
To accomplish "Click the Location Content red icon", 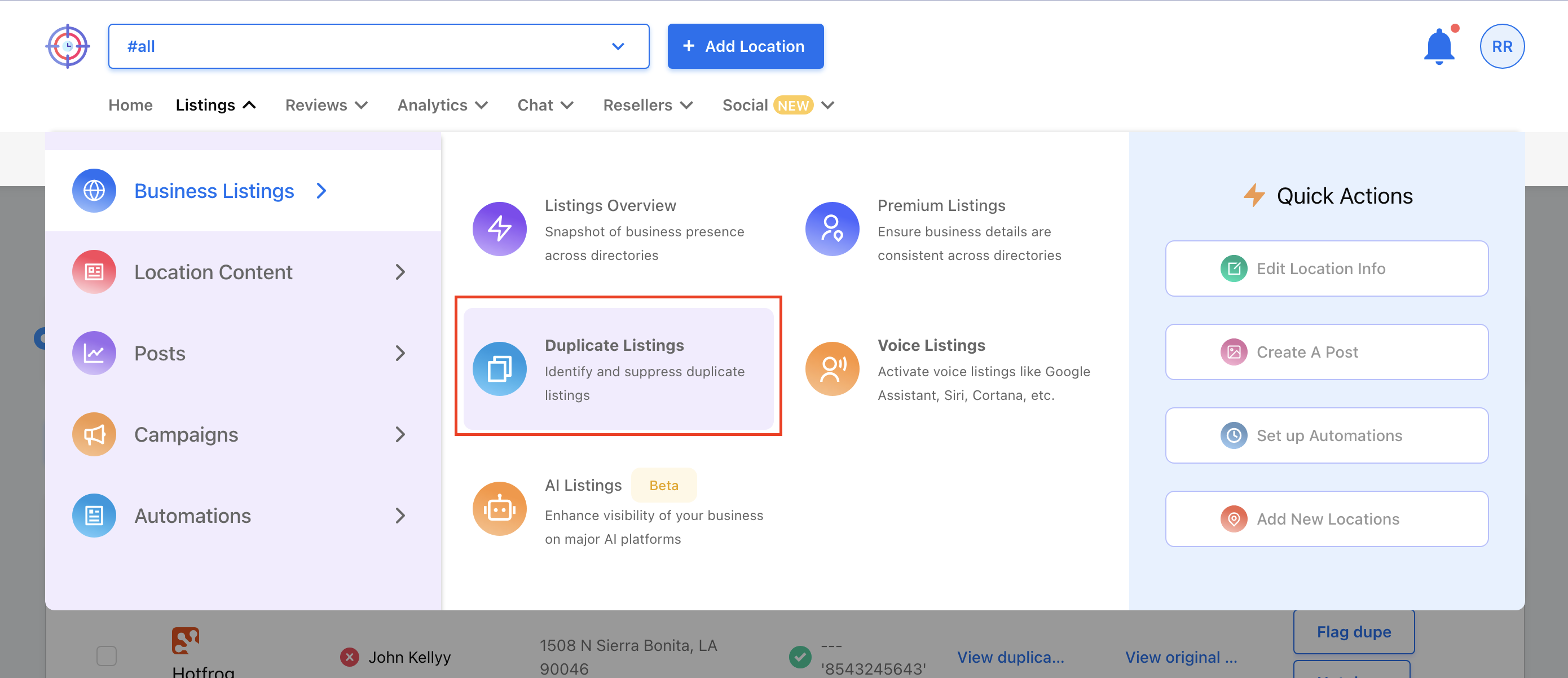I will [94, 272].
